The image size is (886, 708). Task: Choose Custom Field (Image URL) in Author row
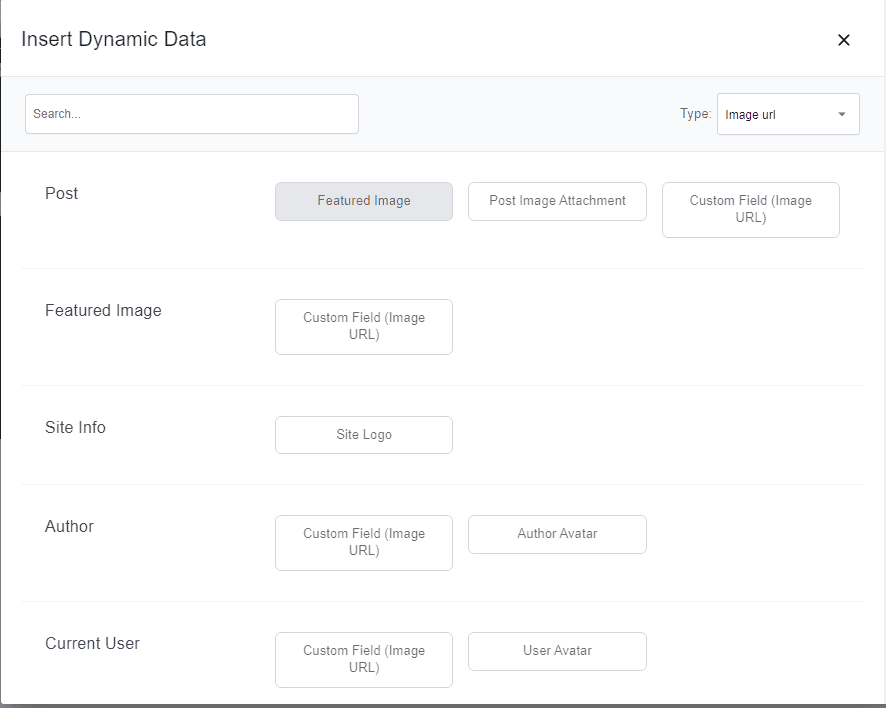(x=364, y=542)
